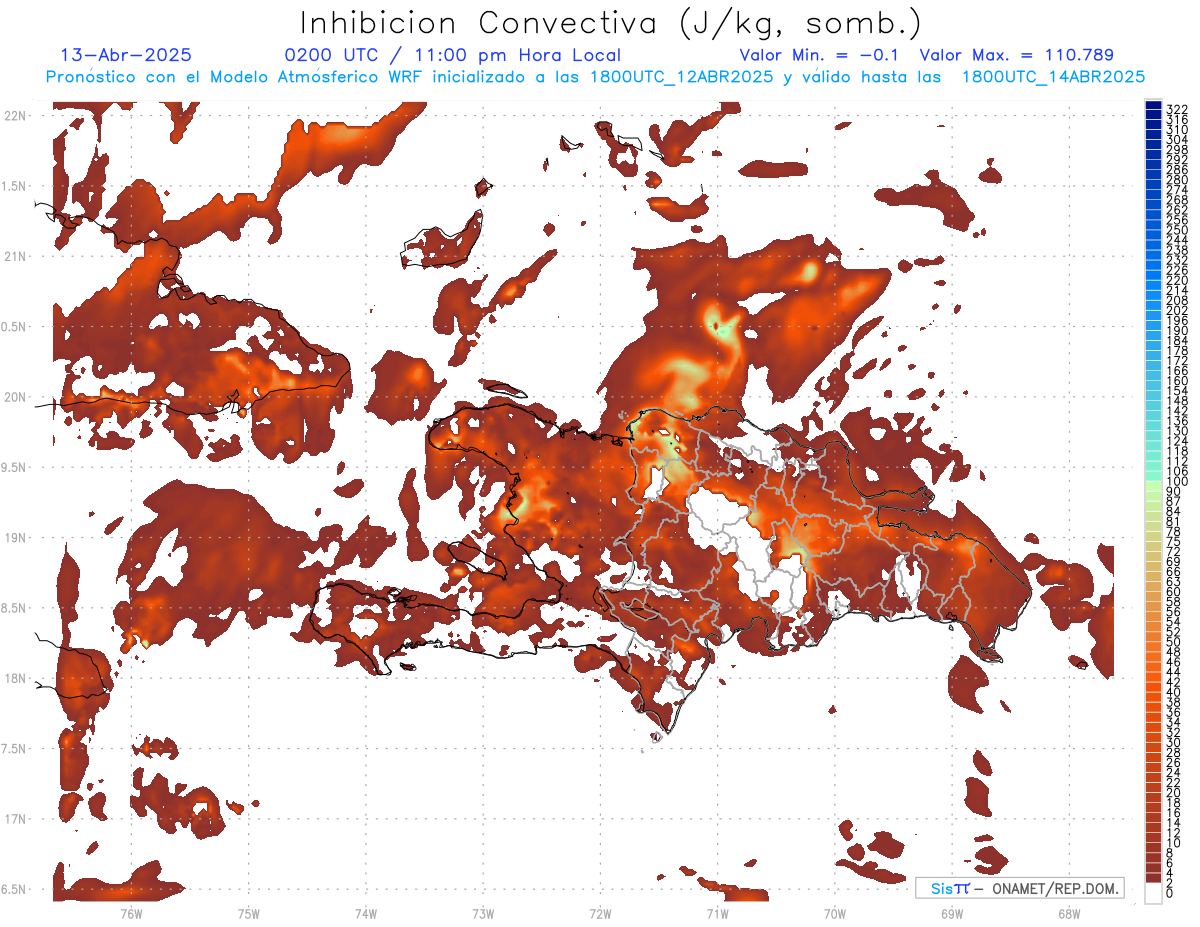Screen dimensions: 1200x927
Task: Click the time "0200 UTC / 11:00 pm Hora Local"
Action: pos(452,55)
